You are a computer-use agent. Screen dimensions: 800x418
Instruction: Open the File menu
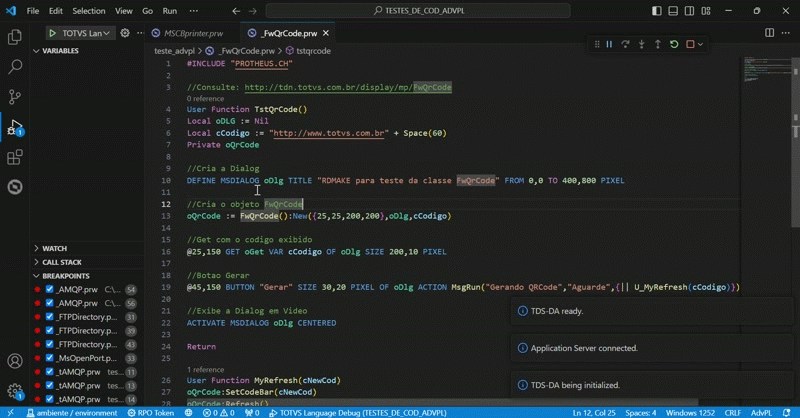(x=33, y=11)
